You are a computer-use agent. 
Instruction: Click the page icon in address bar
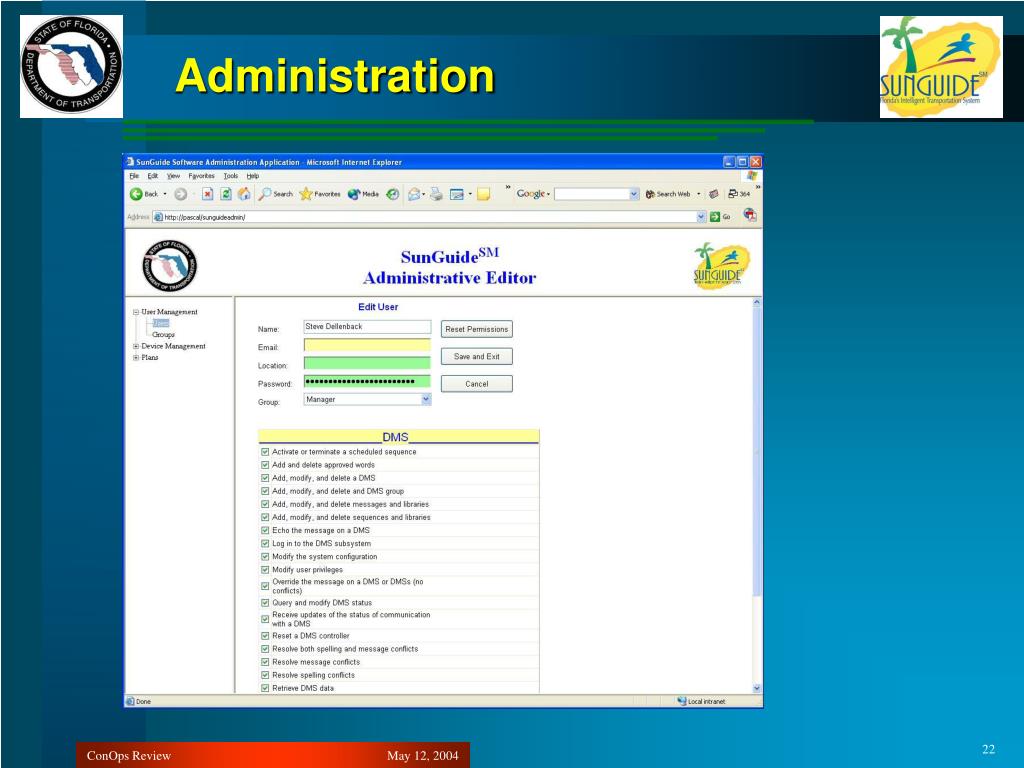[x=157, y=217]
